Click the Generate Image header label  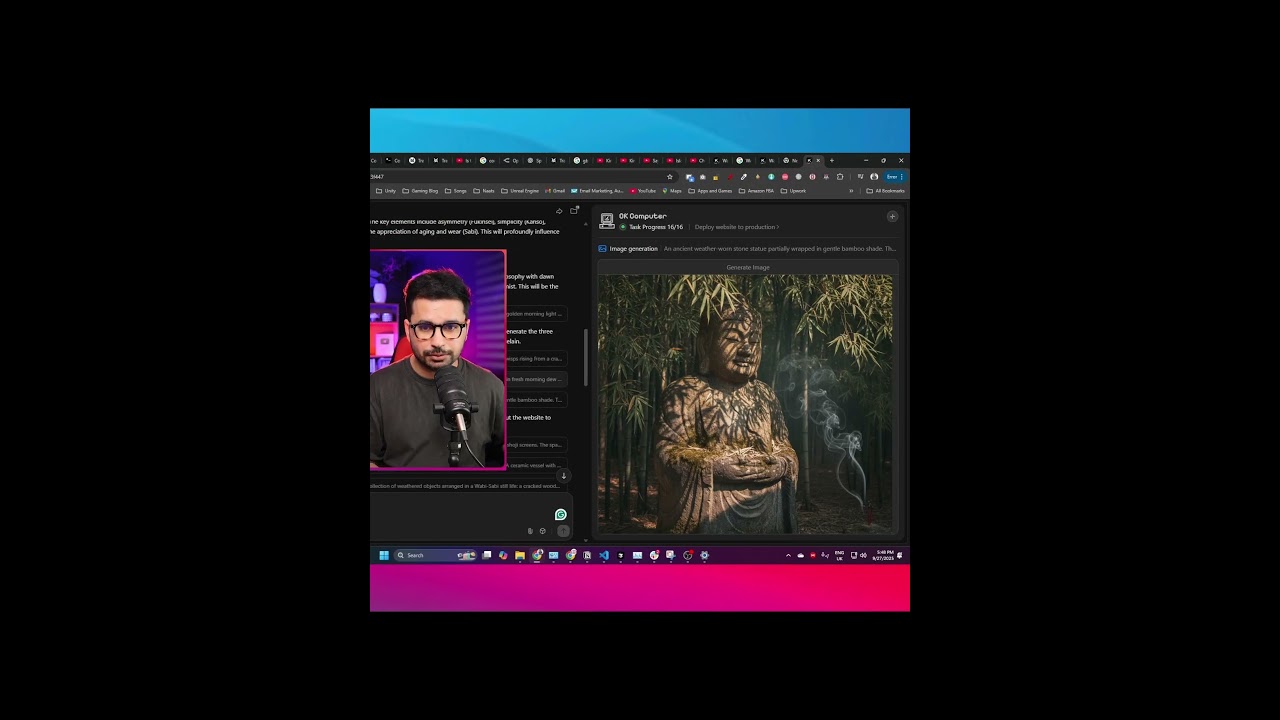coord(748,267)
